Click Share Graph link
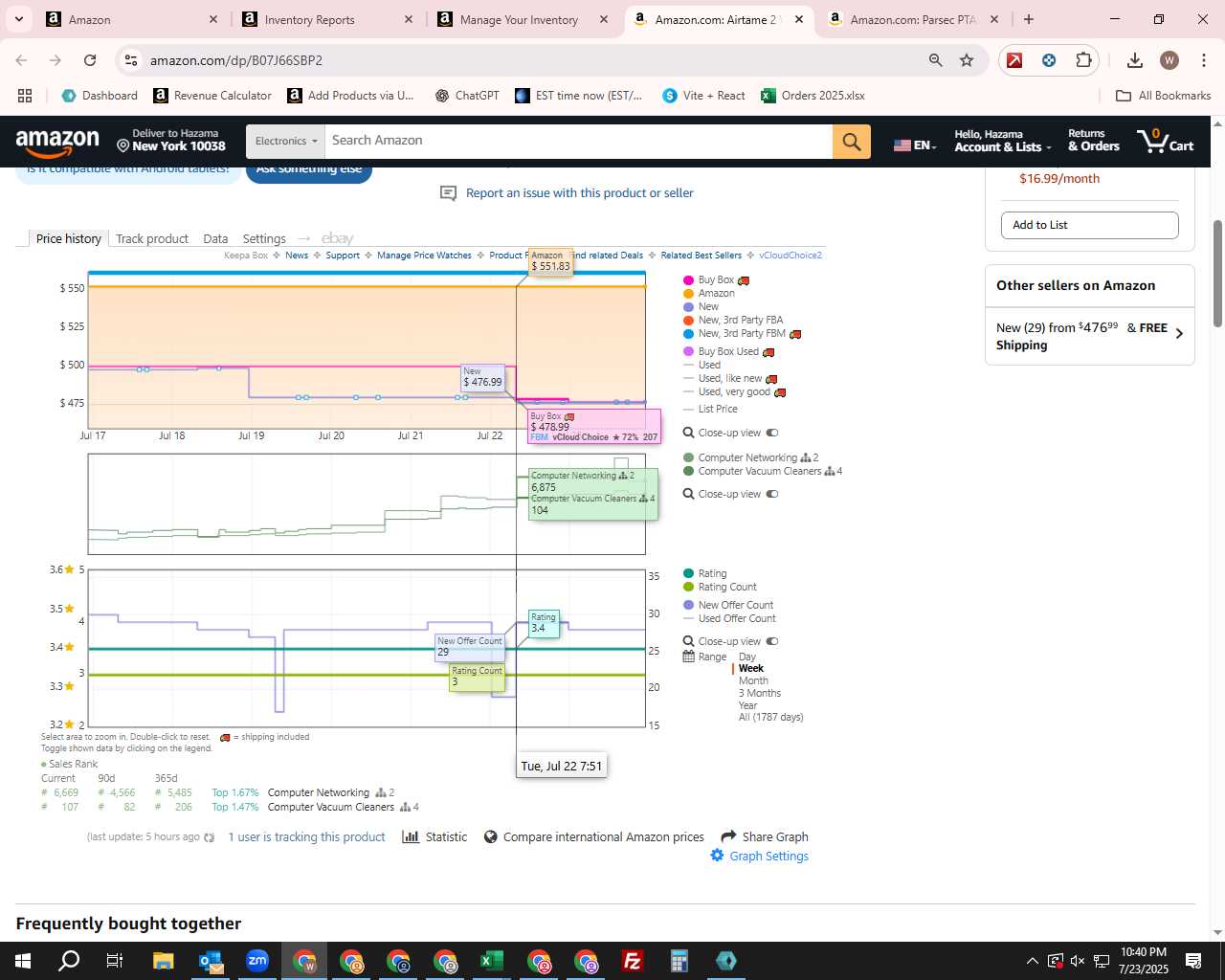 click(x=765, y=837)
